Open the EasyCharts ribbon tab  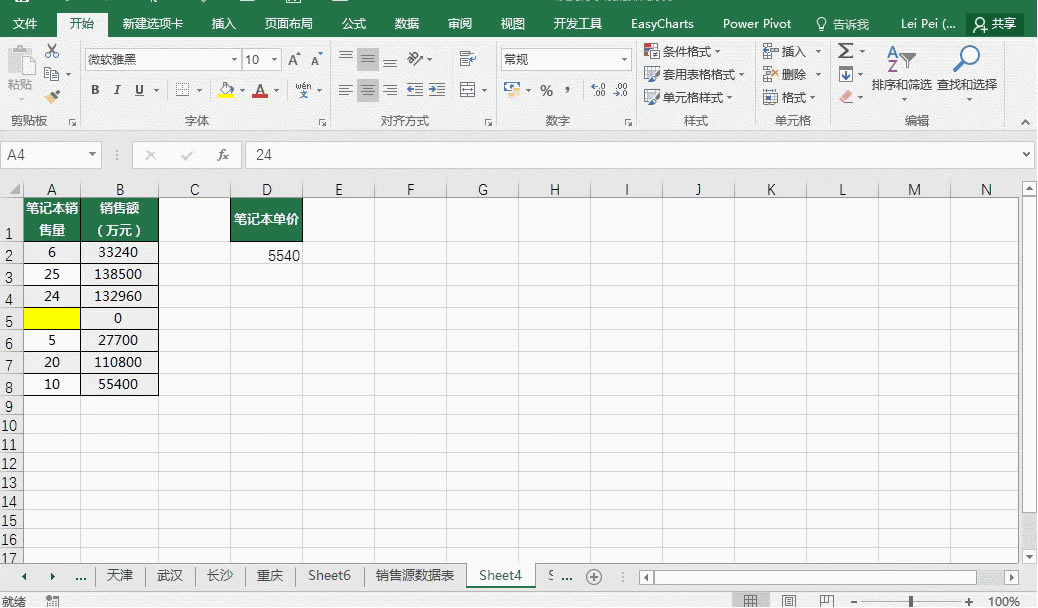[x=665, y=23]
